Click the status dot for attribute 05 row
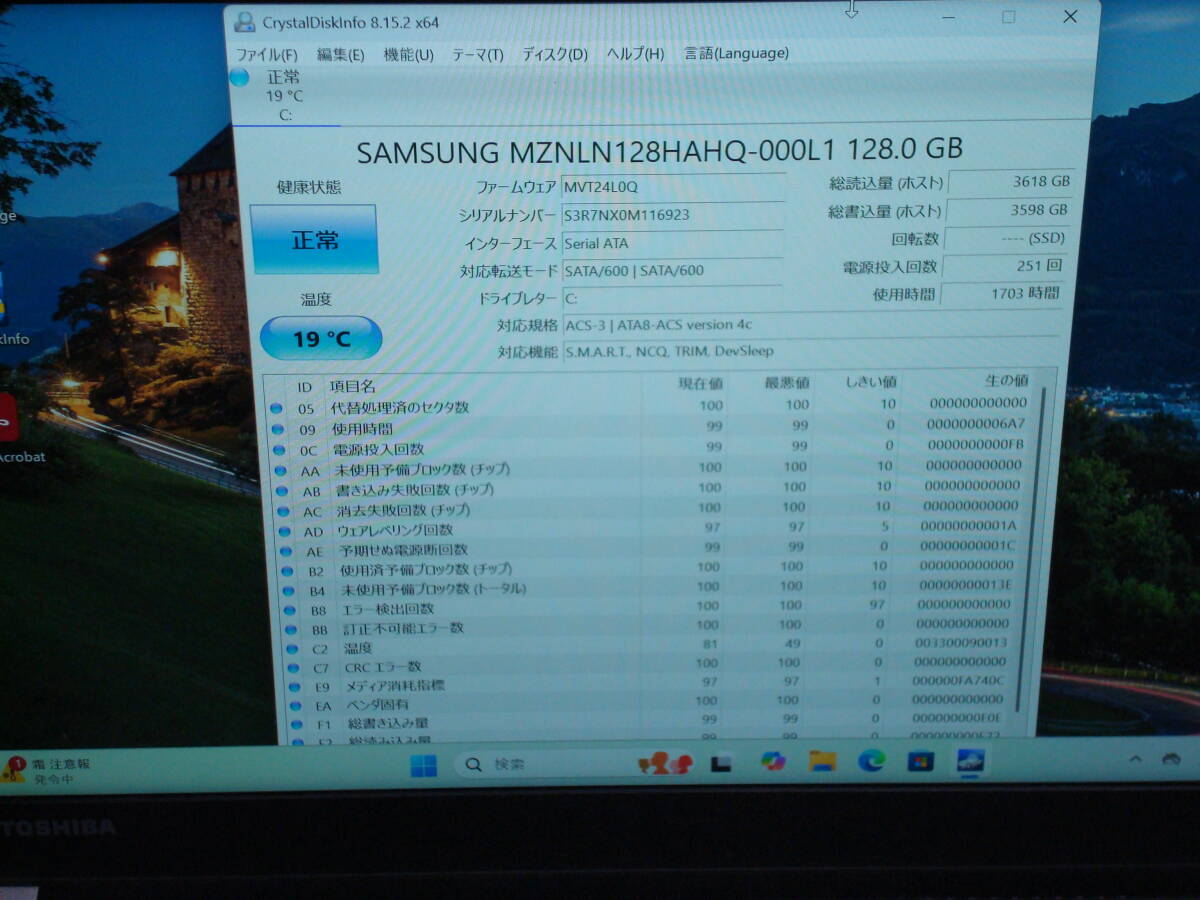 pyautogui.click(x=276, y=408)
